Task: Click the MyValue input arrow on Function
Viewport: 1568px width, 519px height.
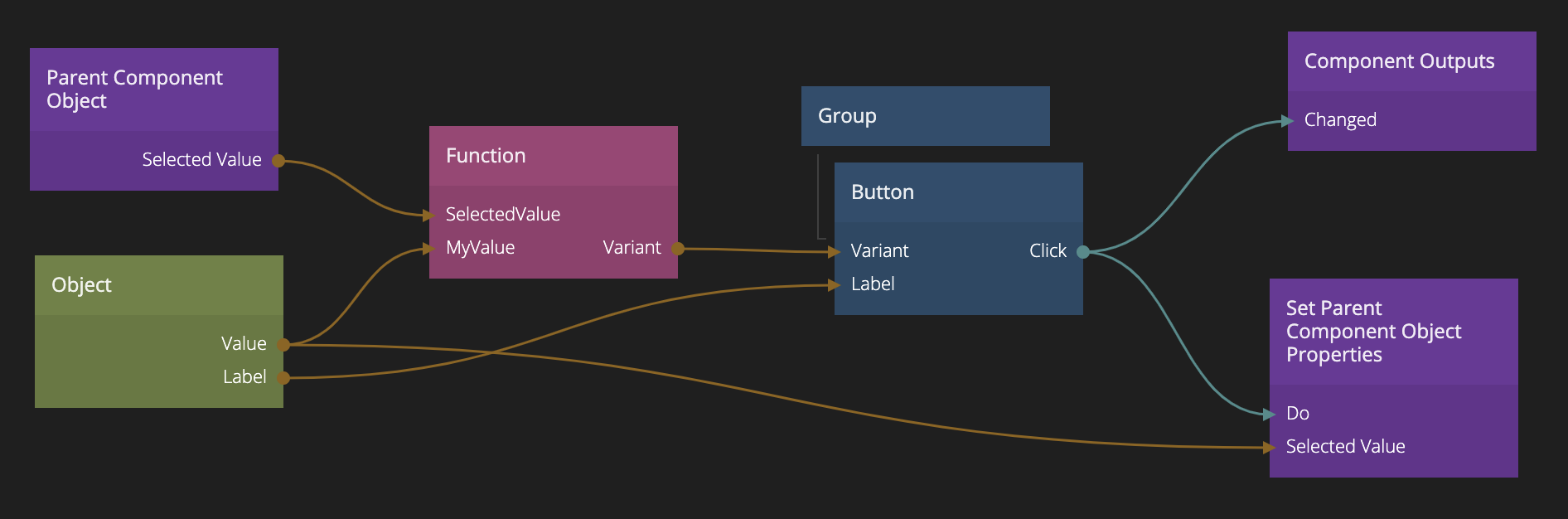Action: click(x=428, y=248)
